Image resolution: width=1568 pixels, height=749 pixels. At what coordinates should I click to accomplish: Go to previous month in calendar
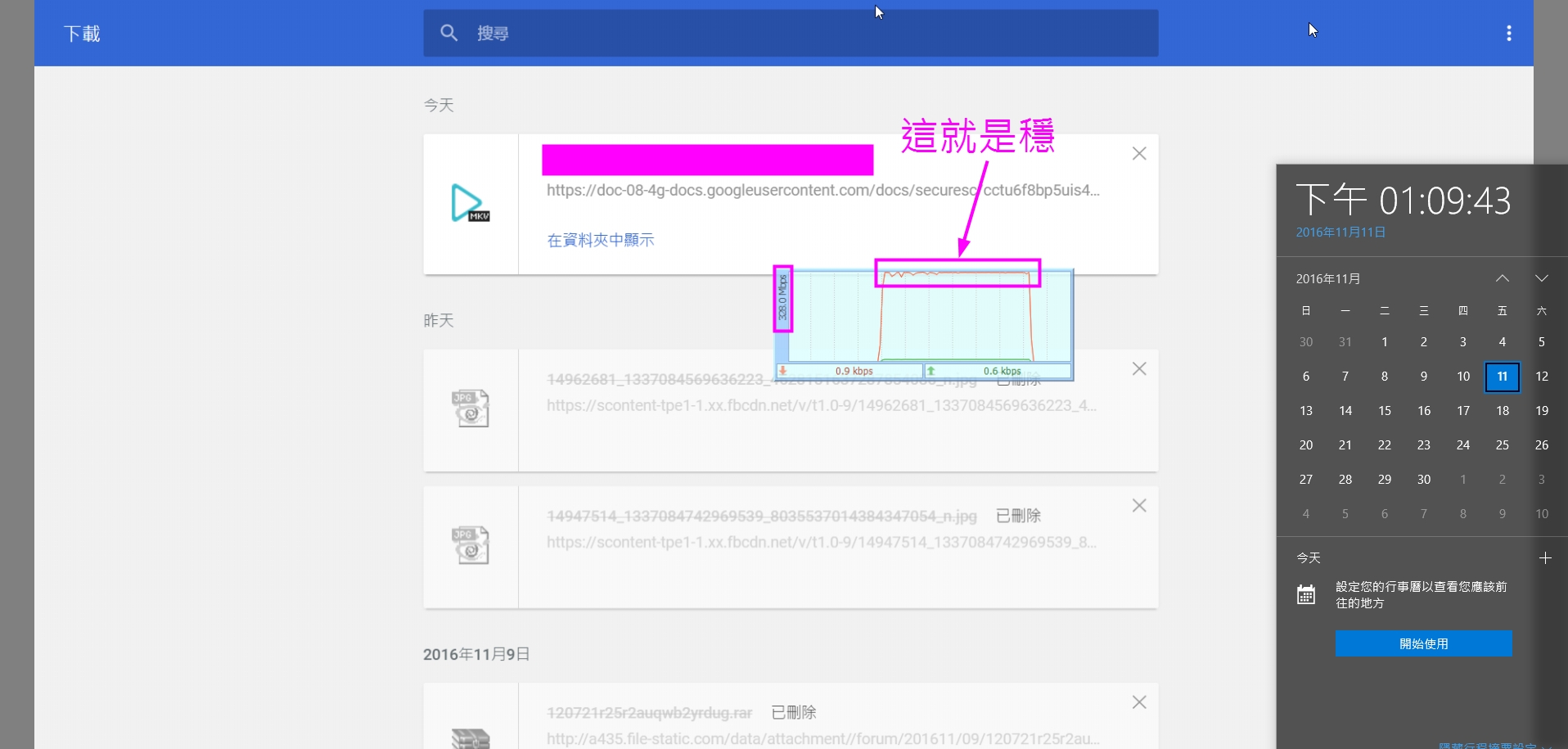tap(1503, 278)
